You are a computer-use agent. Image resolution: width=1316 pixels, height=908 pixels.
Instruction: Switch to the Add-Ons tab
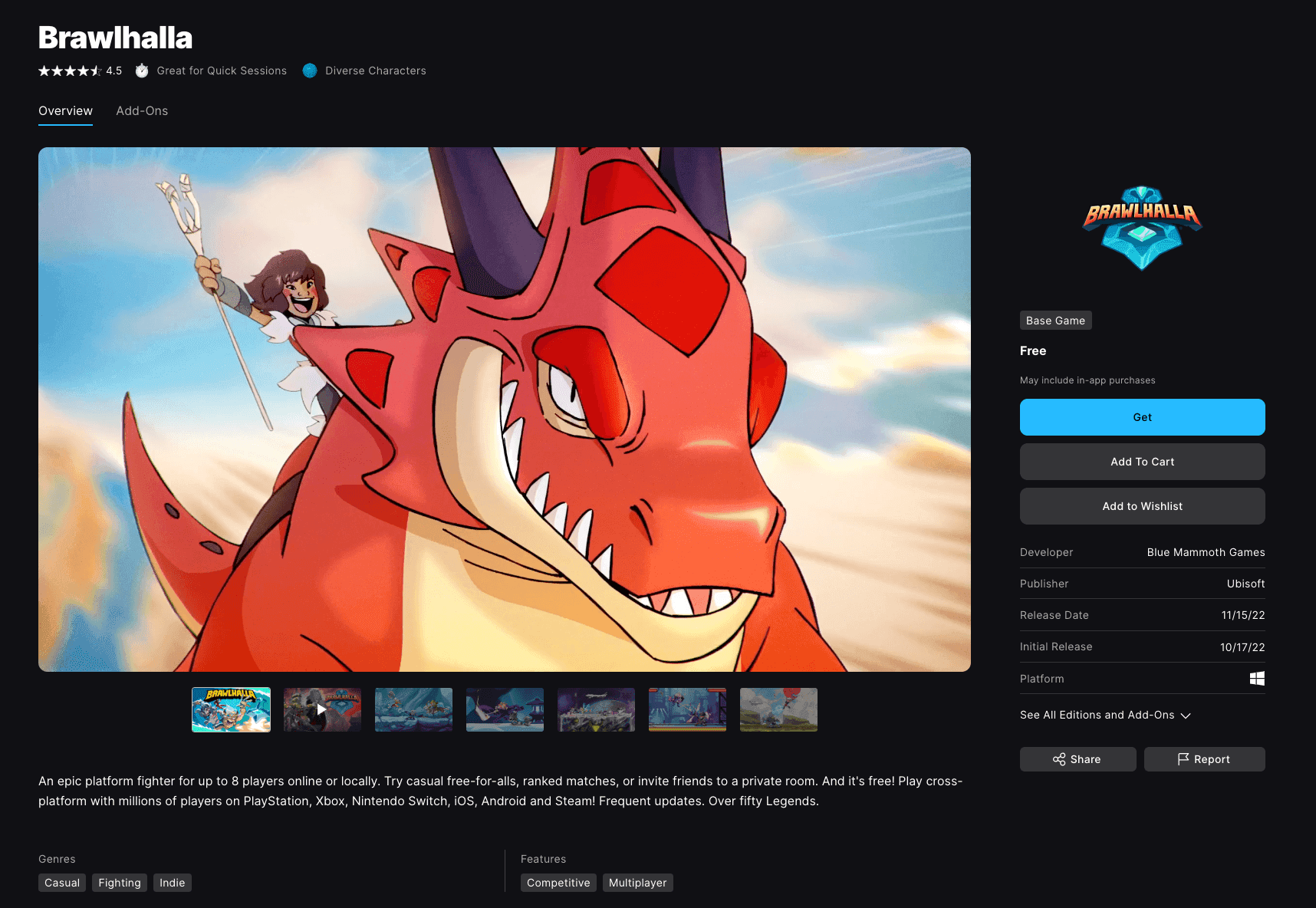142,110
